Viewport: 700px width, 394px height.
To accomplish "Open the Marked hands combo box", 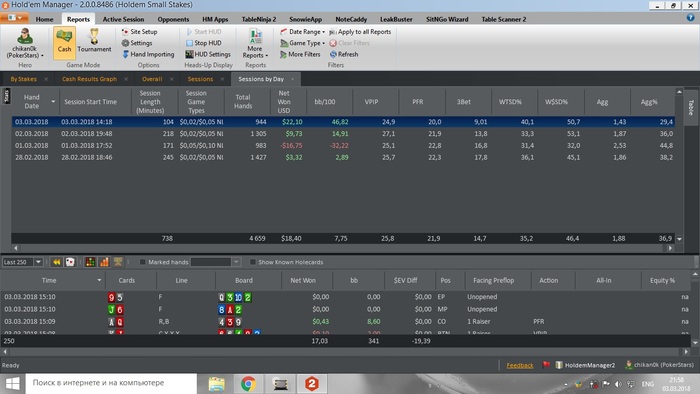I will pyautogui.click(x=216, y=262).
